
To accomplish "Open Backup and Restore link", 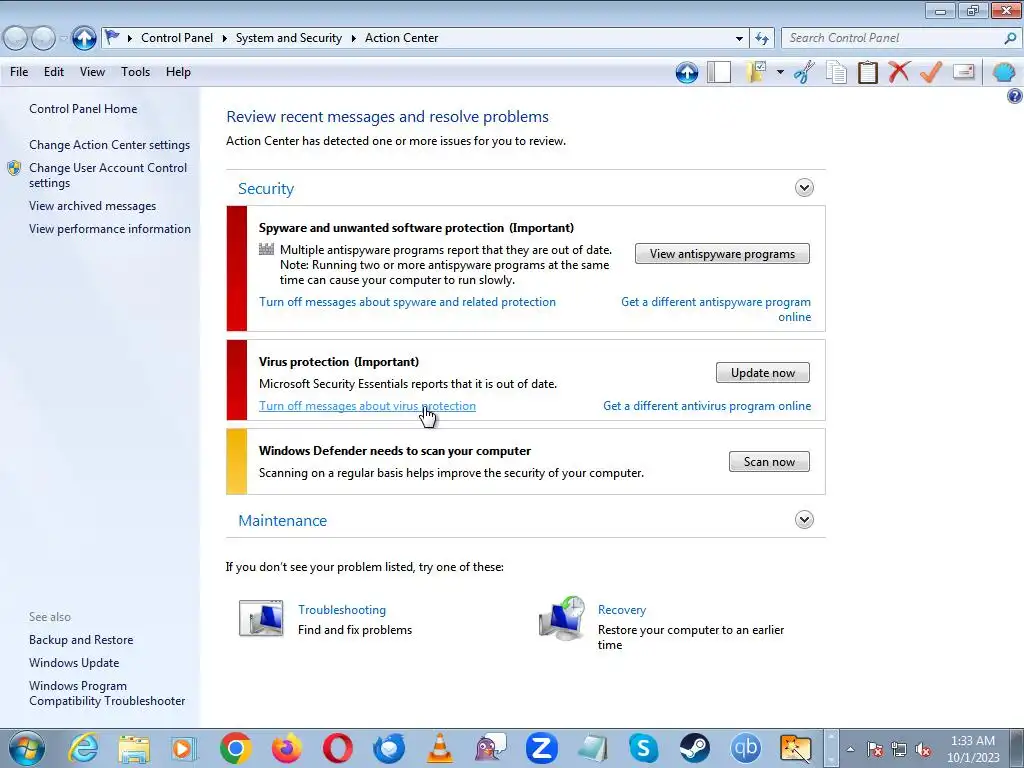I will [81, 640].
